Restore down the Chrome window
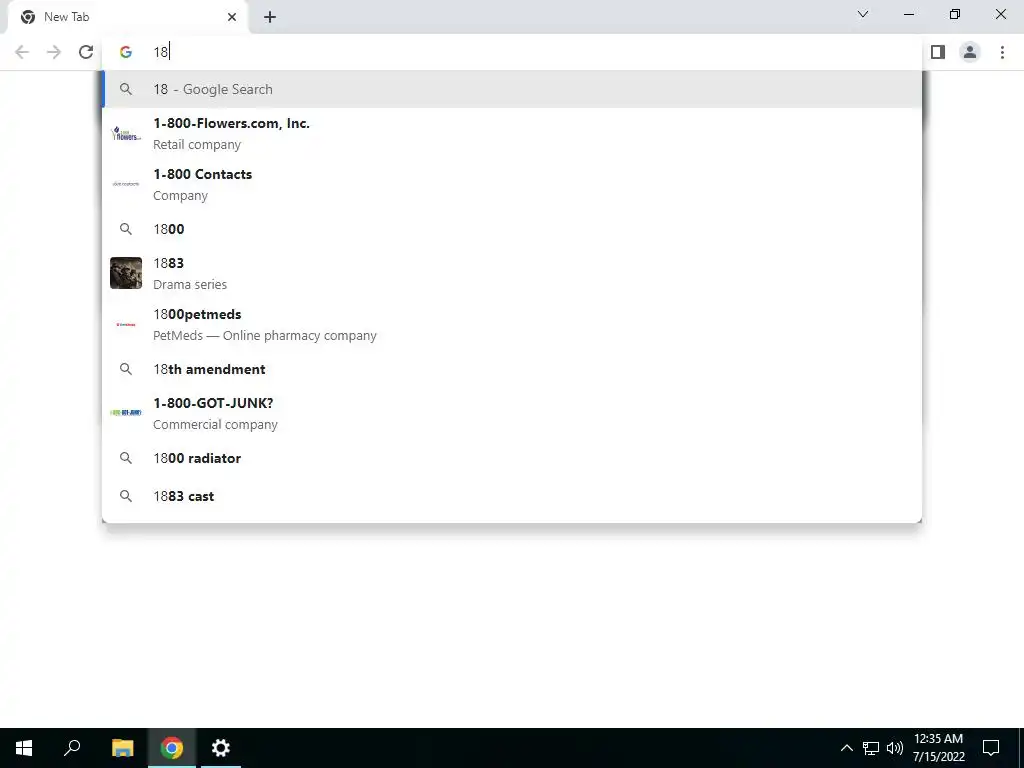 point(955,14)
